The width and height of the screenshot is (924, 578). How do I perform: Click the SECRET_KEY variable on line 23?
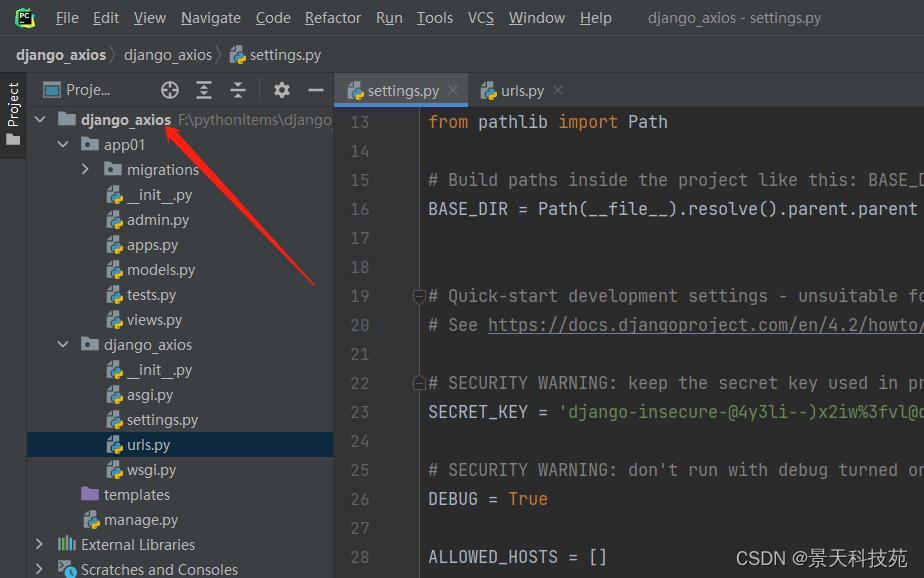point(478,412)
